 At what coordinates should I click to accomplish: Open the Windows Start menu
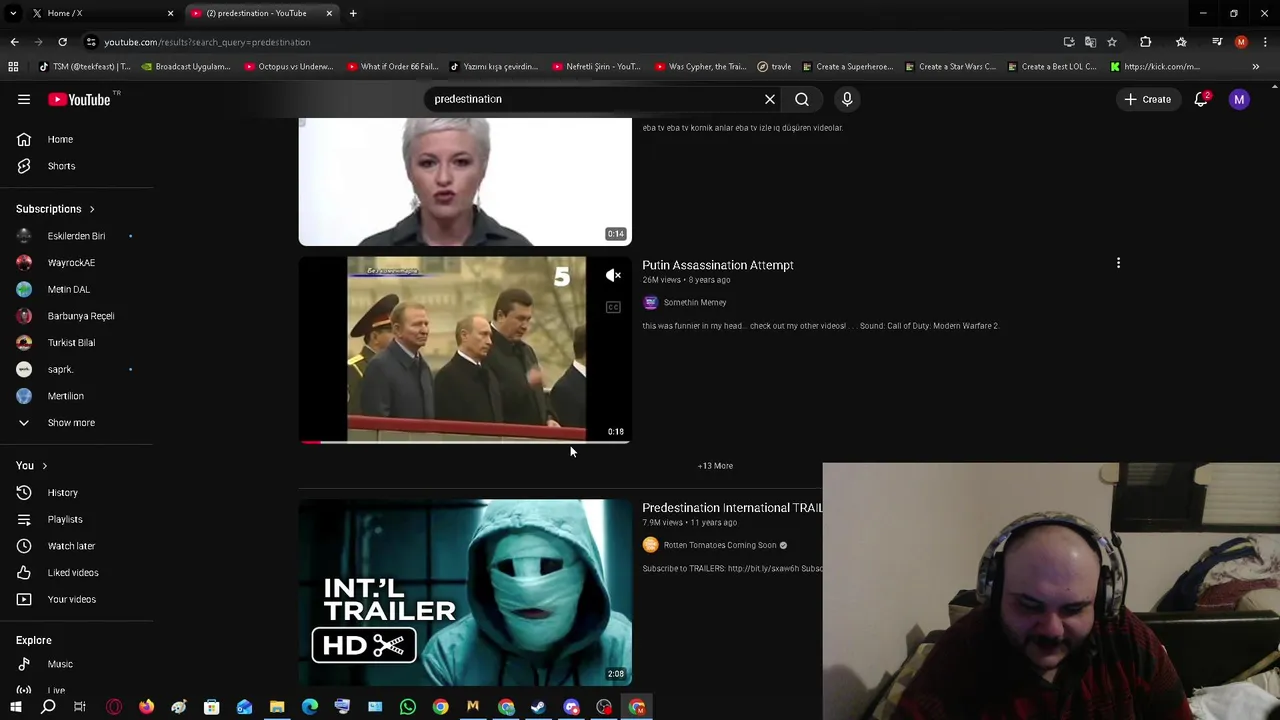point(15,707)
